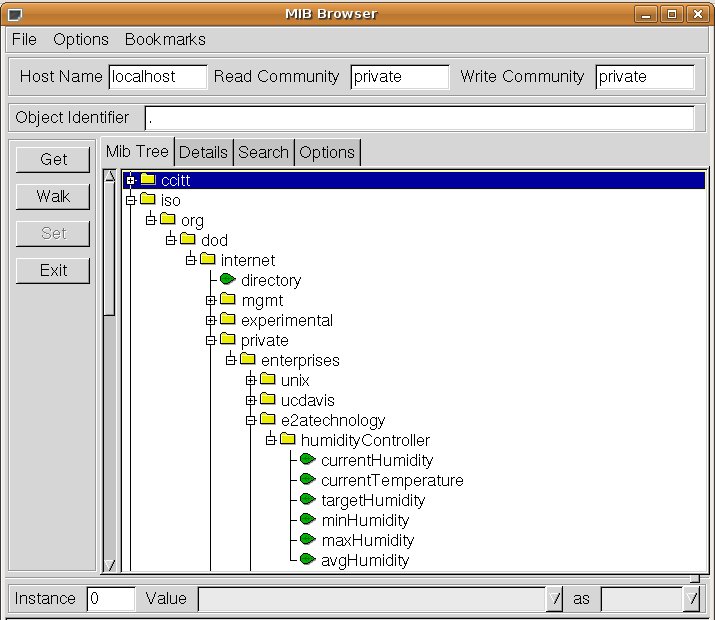The width and height of the screenshot is (715, 620).
Task: Open the Bookmarks menu
Action: click(x=165, y=39)
